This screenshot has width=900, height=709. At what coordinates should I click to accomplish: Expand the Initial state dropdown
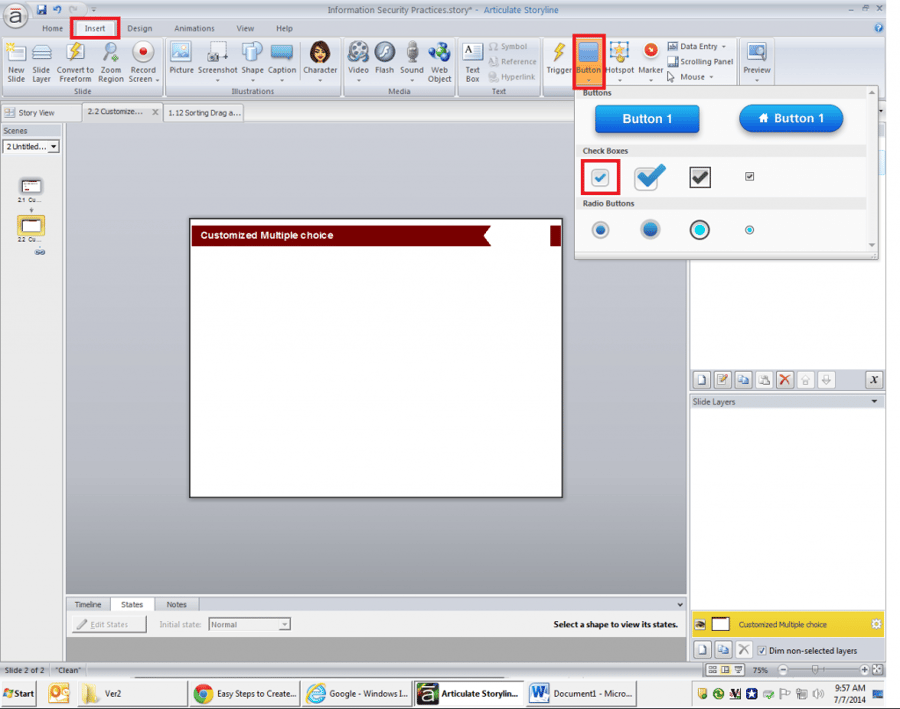[282, 624]
